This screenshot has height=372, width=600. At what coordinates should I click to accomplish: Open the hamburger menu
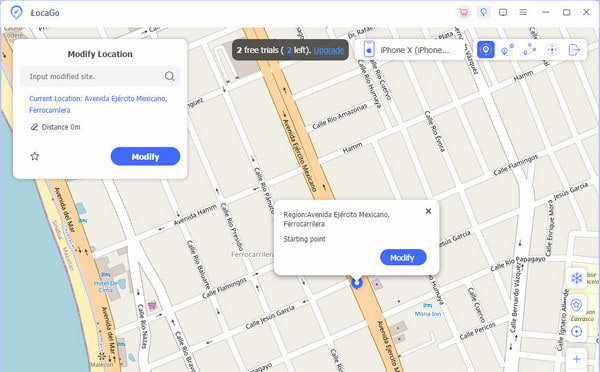point(523,12)
